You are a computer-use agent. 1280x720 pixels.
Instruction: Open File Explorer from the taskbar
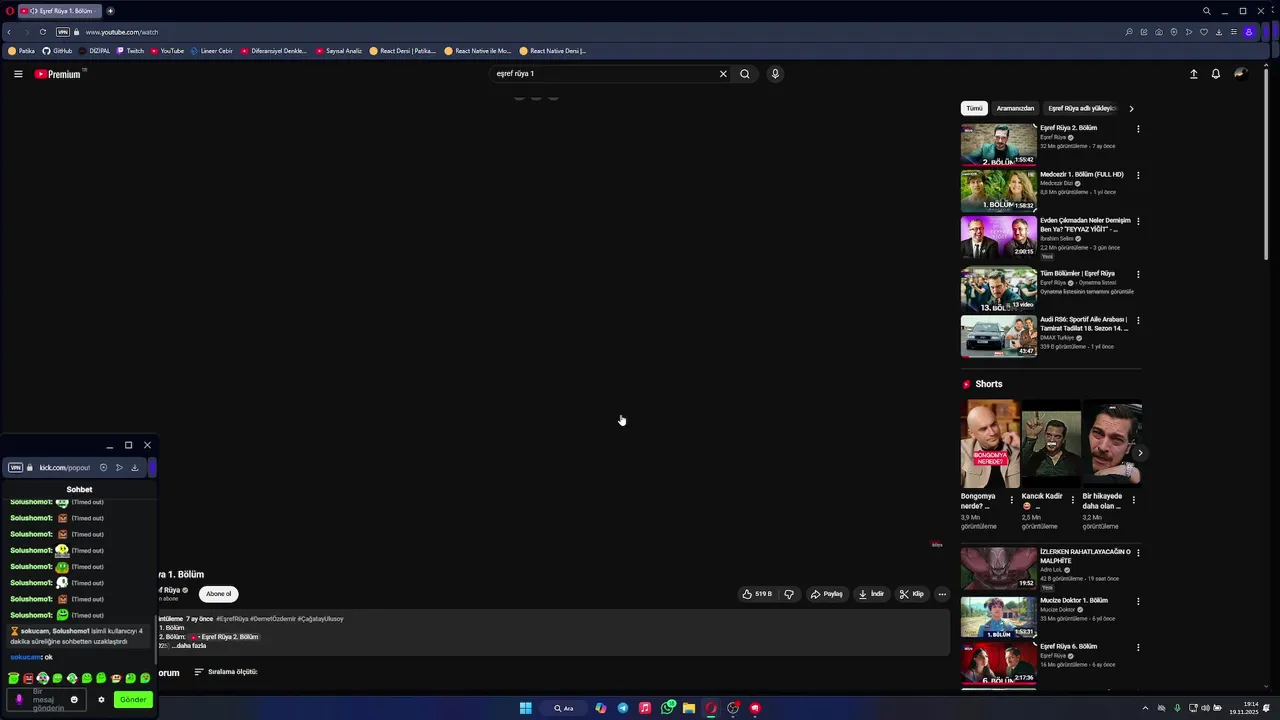pos(689,708)
